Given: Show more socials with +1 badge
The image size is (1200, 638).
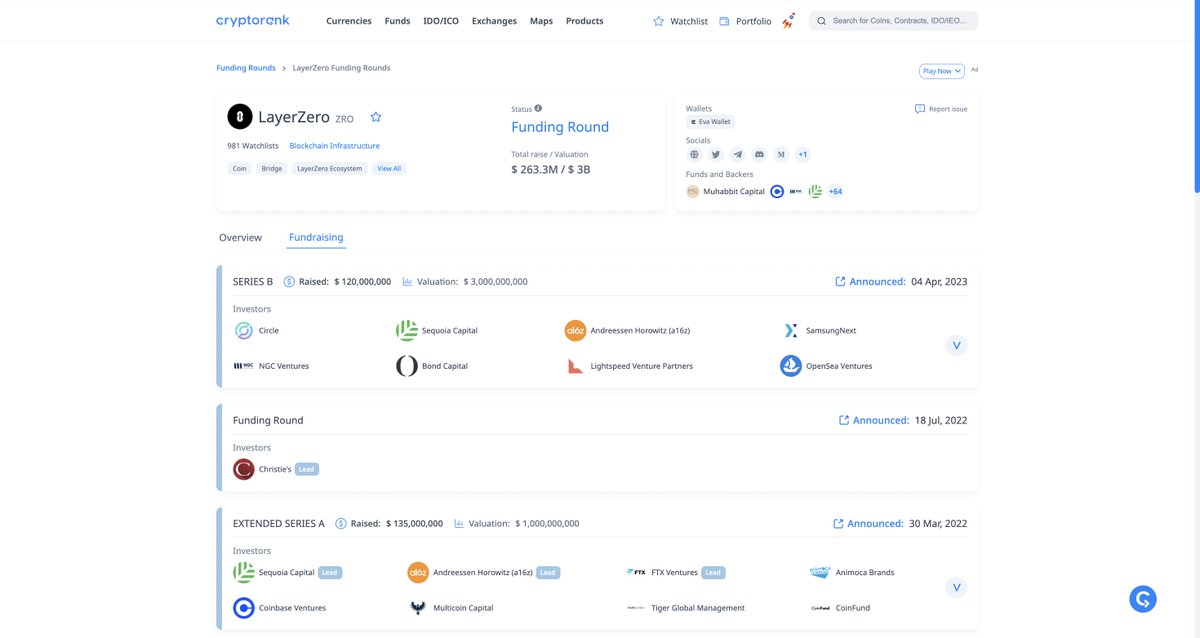Looking at the screenshot, I should tap(803, 154).
